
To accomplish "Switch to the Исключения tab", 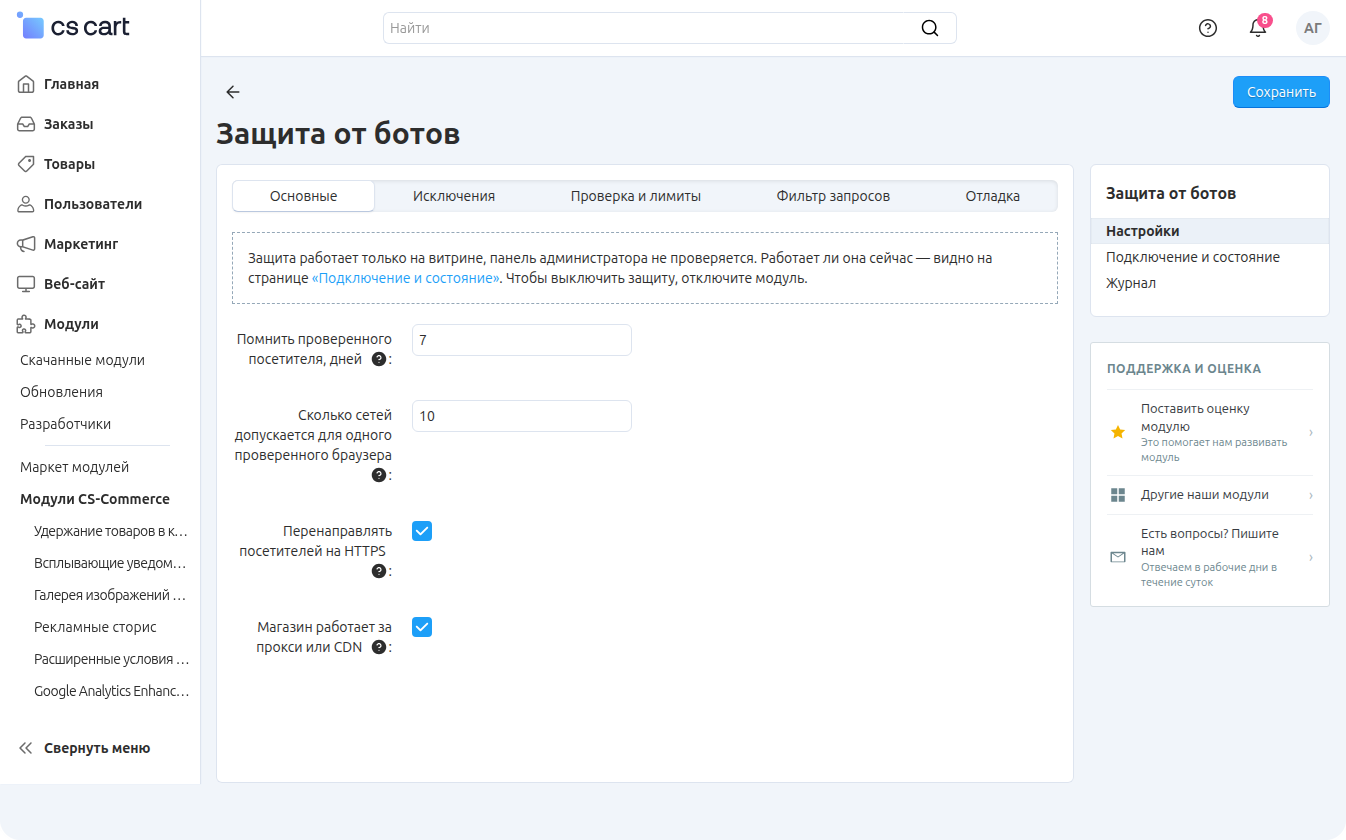I will (x=454, y=196).
